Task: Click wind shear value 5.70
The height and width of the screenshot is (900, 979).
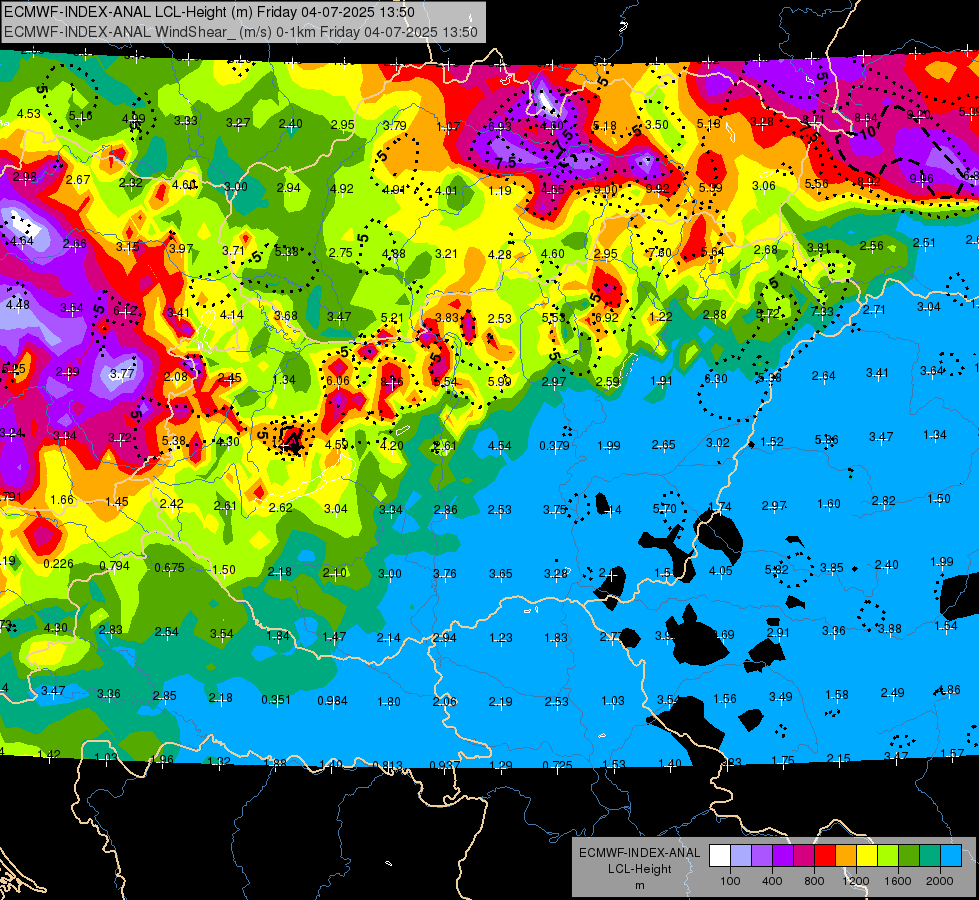Action: tap(664, 509)
